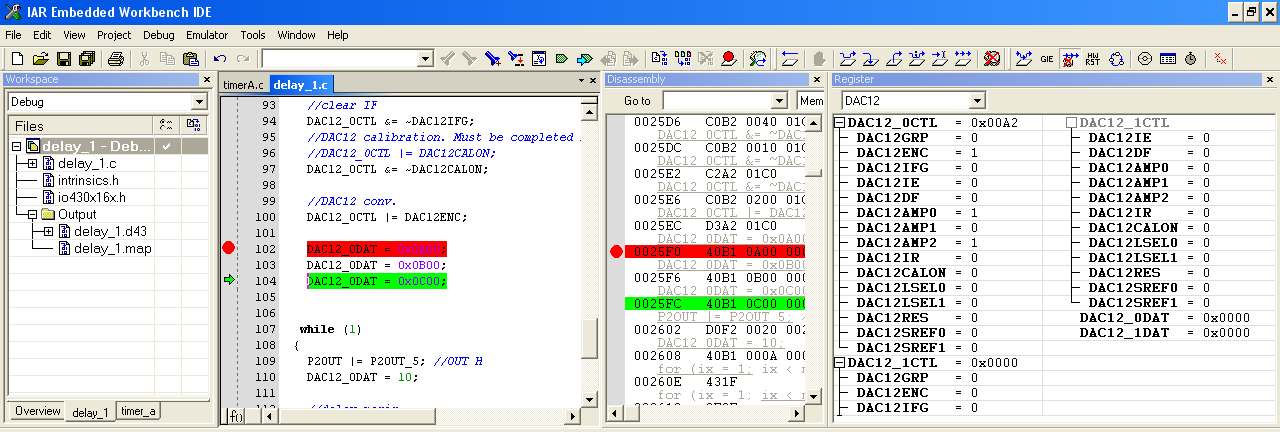Screen dimensions: 1280x432
Task: Collapse the DAC12_1CTL register group with value 0x0000
Action: coord(839,363)
